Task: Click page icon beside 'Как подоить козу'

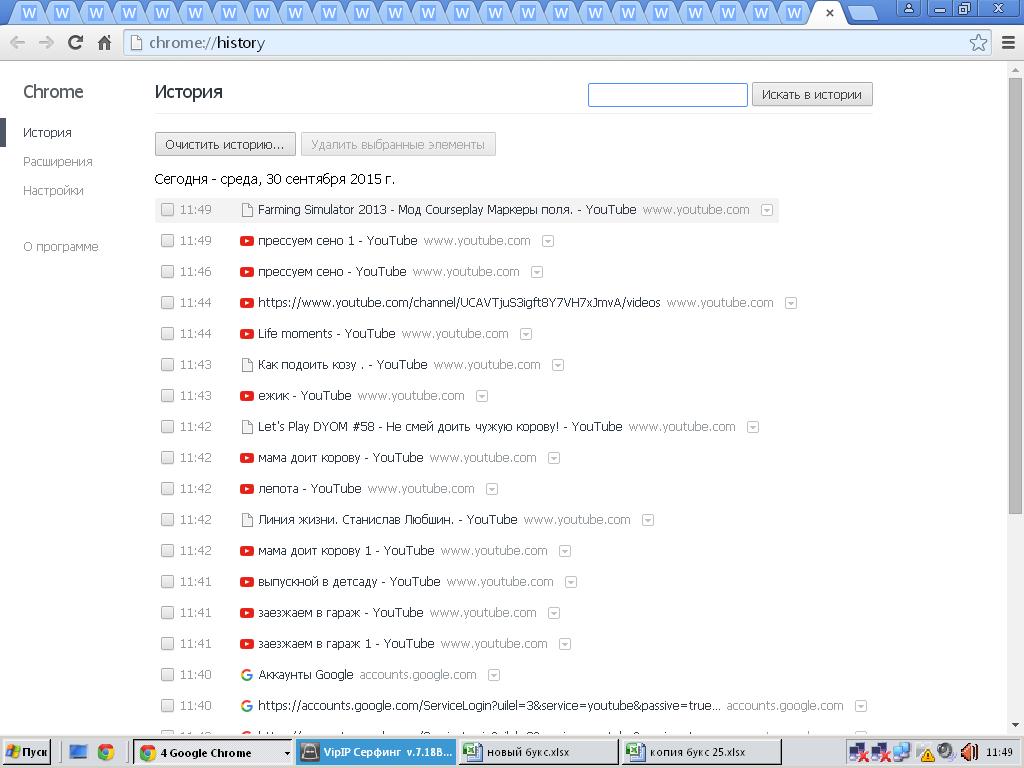Action: coord(247,364)
